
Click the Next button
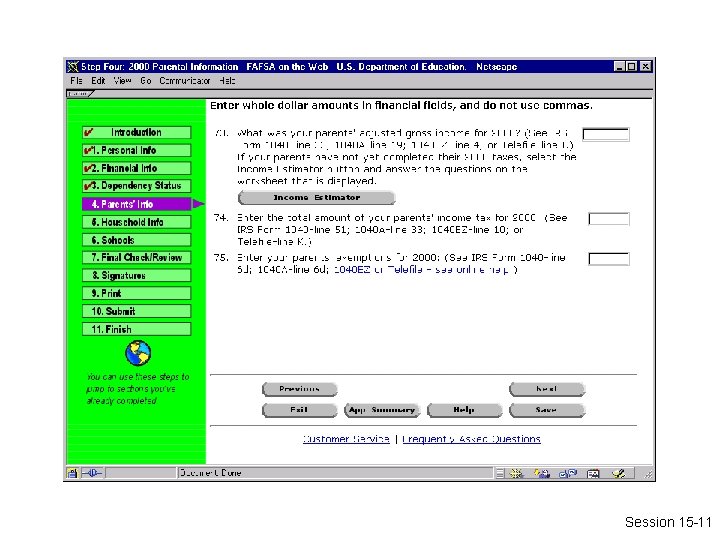click(x=547, y=389)
